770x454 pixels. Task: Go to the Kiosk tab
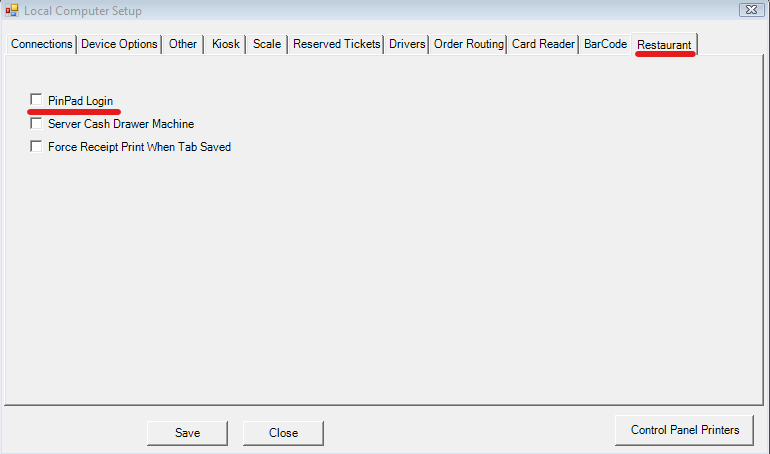(x=226, y=44)
